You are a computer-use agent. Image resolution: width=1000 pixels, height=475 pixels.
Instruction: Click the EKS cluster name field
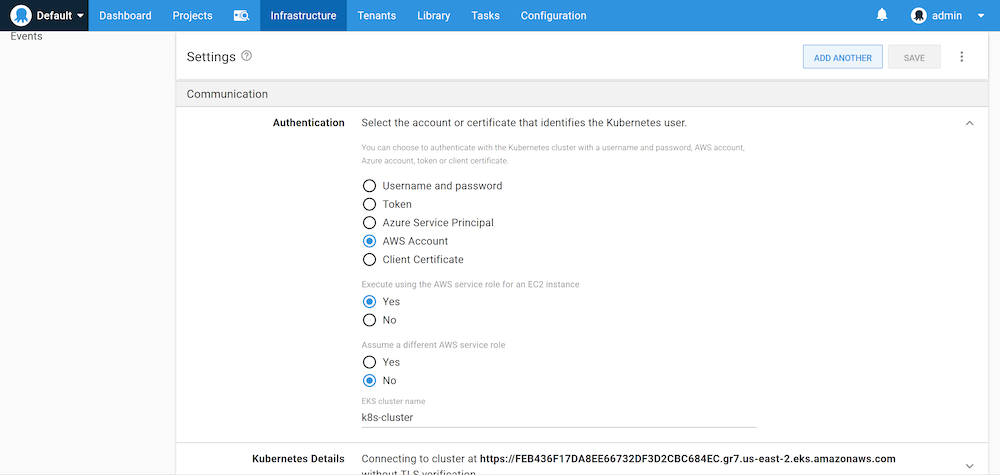(558, 417)
